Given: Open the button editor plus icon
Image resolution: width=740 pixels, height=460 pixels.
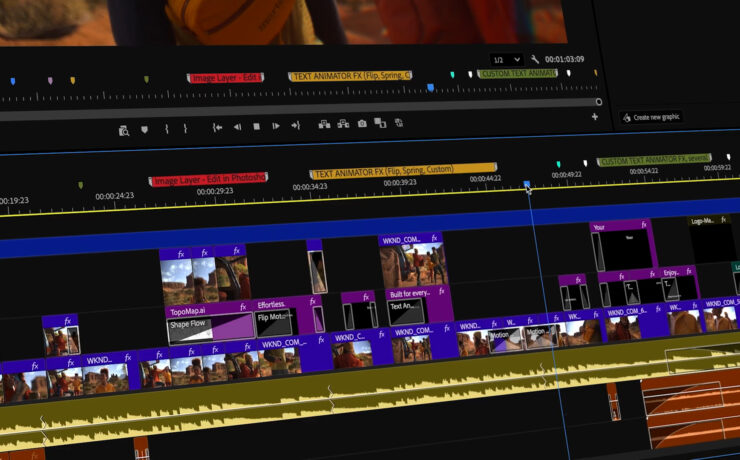Looking at the screenshot, I should (x=595, y=117).
